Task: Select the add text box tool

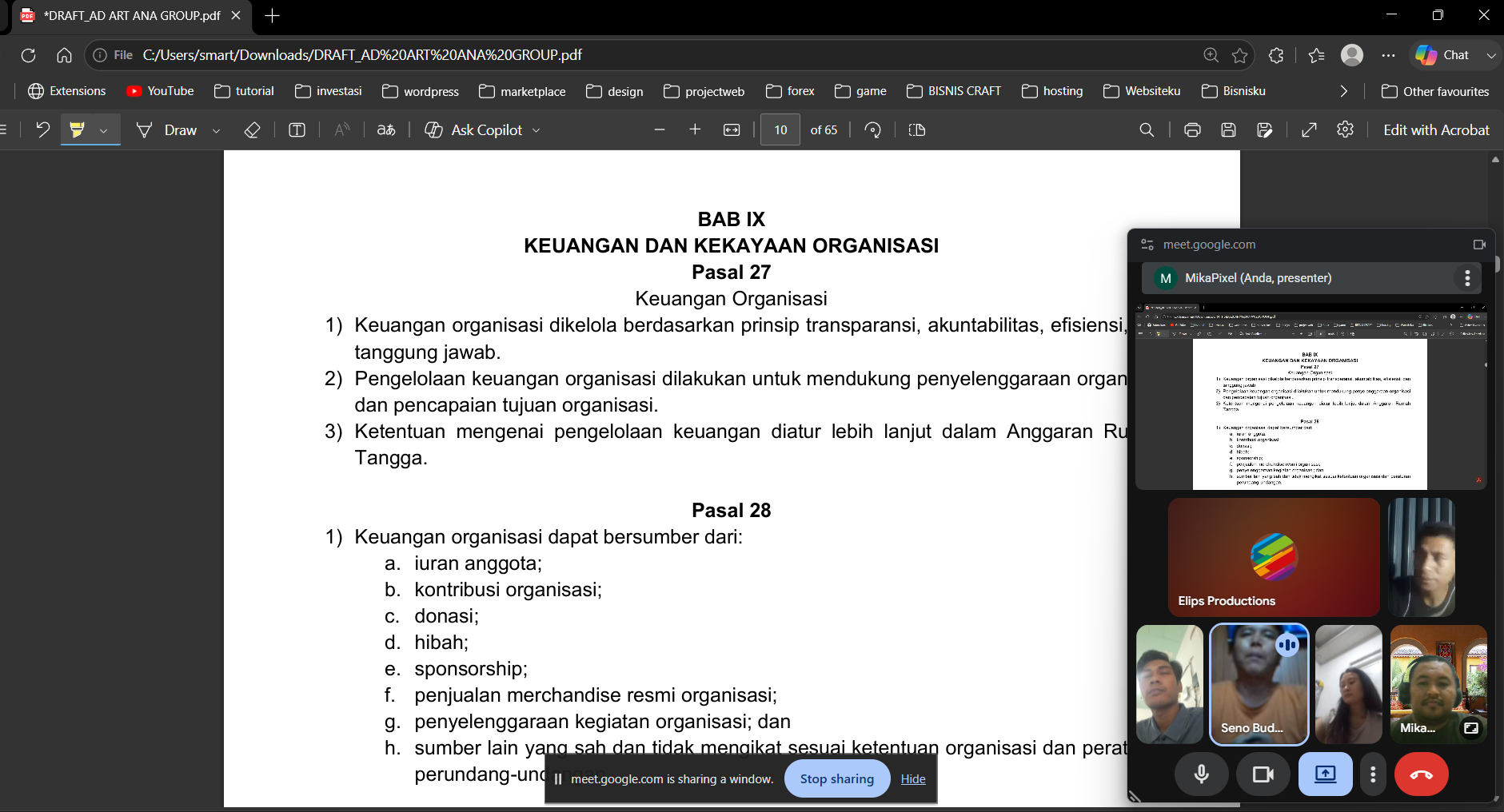Action: 297,129
